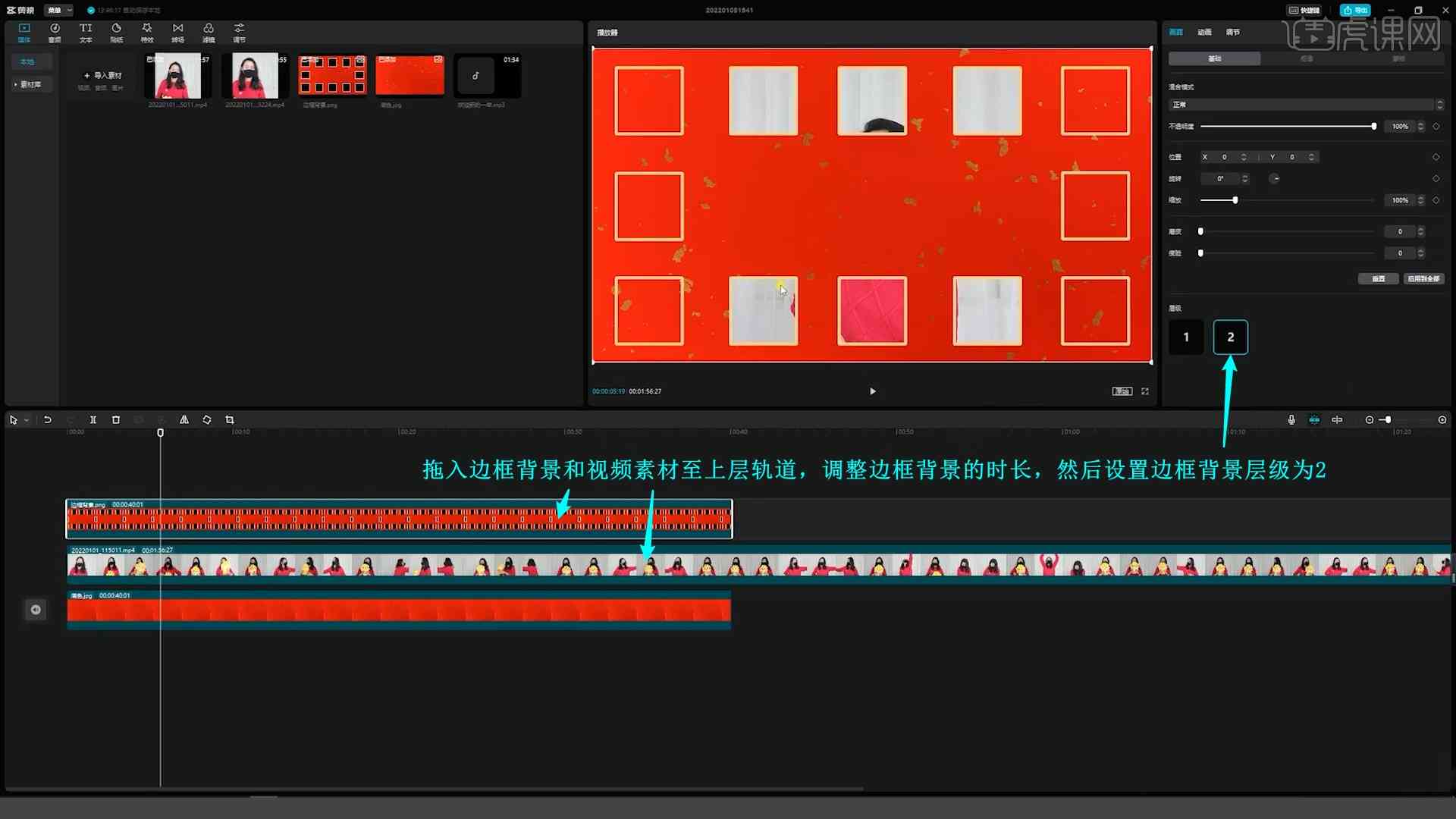The width and height of the screenshot is (1456, 819).
Task: Click the 导出 export button
Action: click(x=1355, y=10)
